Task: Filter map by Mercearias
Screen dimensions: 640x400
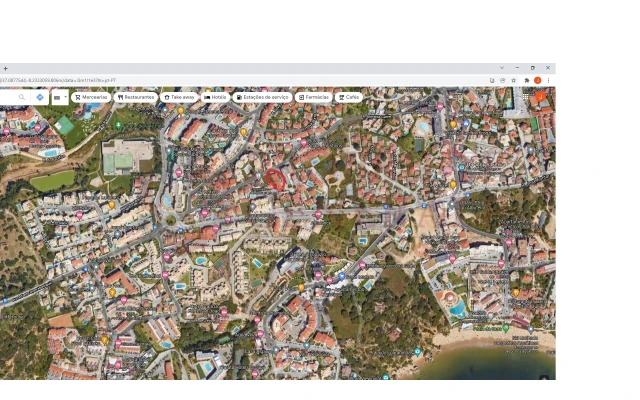Action: tap(91, 97)
